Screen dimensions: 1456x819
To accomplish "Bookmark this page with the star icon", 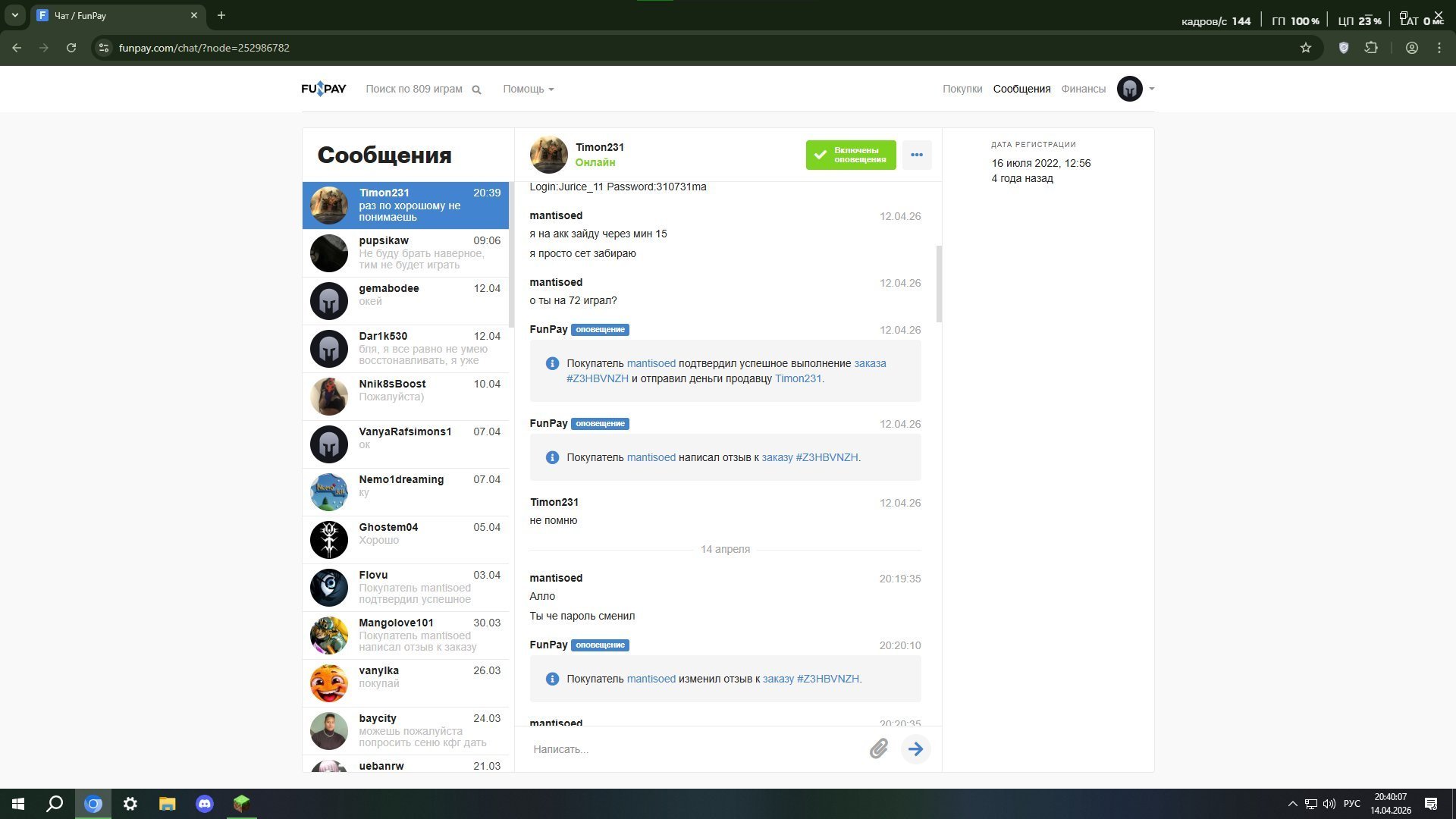I will coord(1305,48).
